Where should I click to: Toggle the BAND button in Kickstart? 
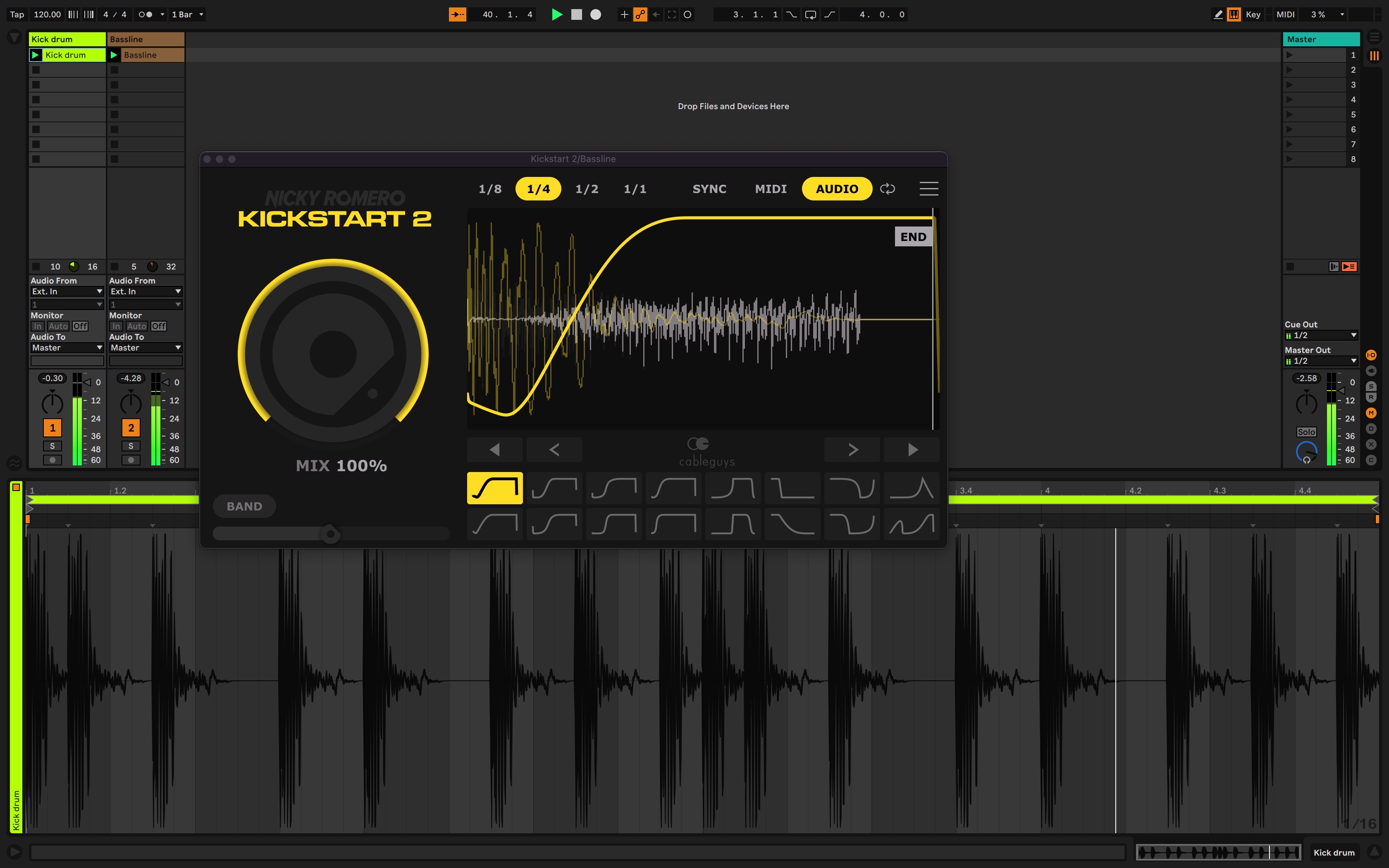(244, 506)
